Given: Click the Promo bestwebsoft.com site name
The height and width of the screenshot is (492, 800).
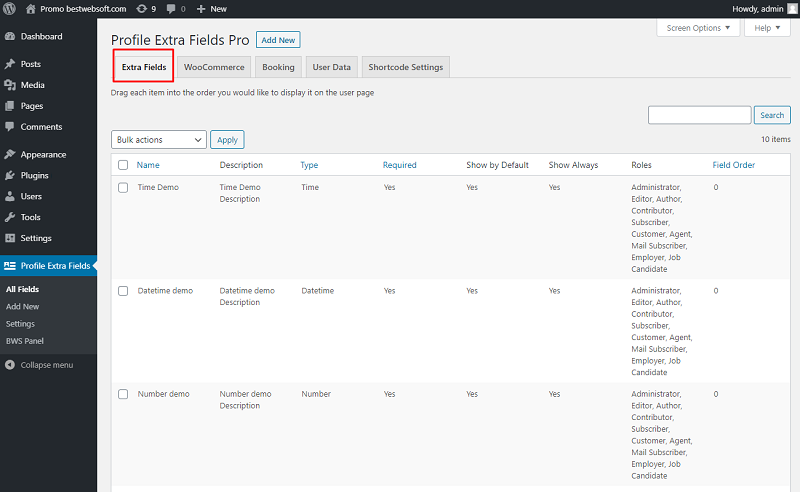Looking at the screenshot, I should pos(83,9).
